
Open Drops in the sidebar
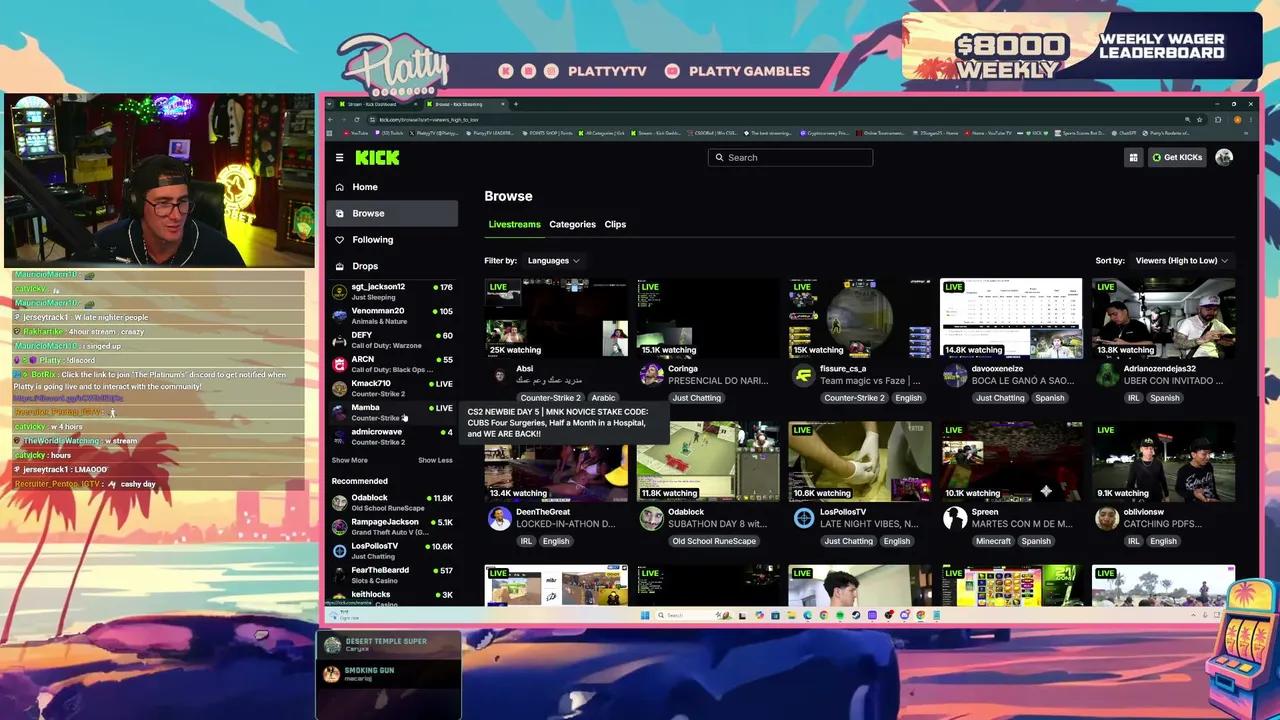392,266
